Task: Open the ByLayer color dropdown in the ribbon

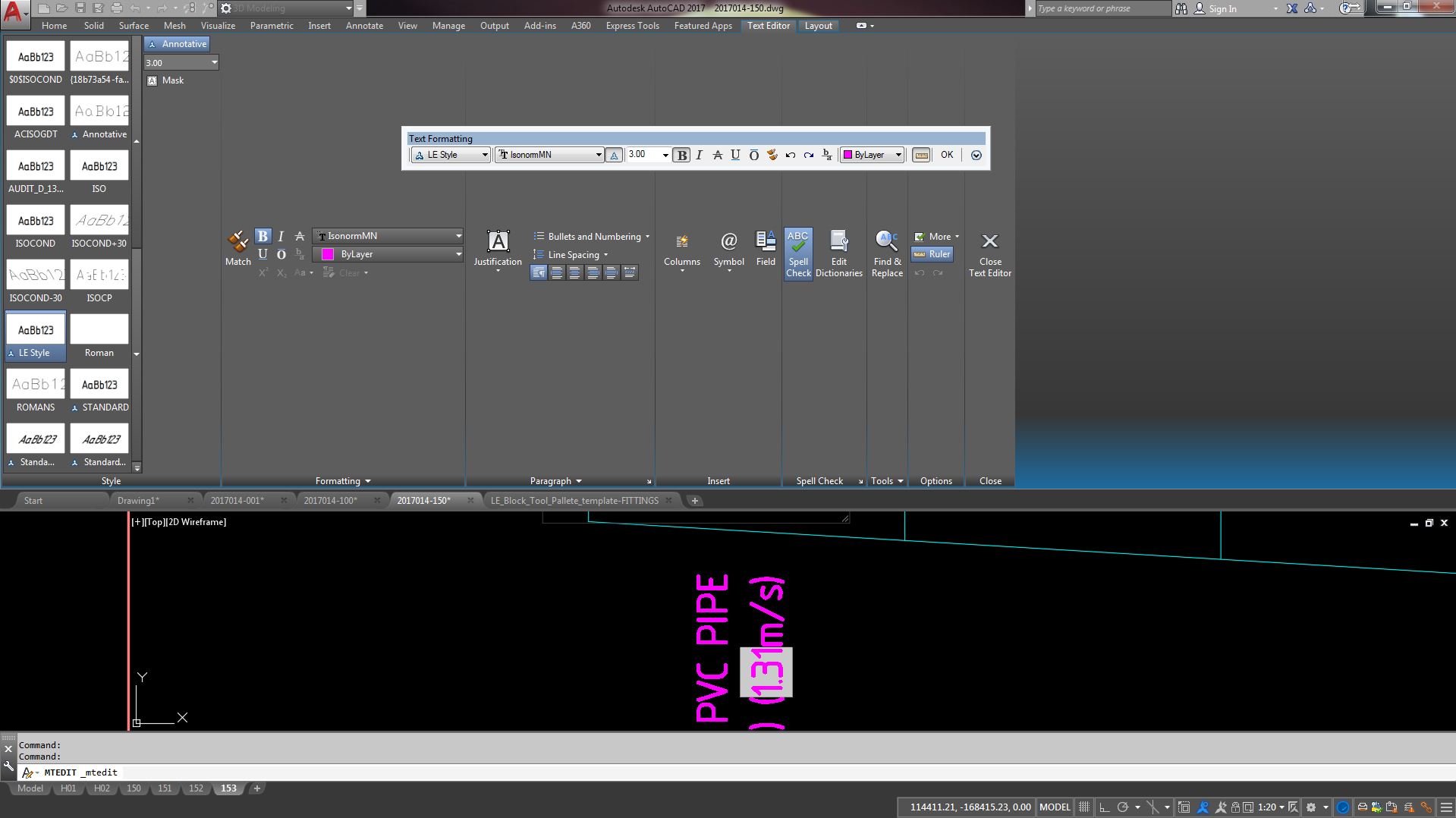Action: coord(388,254)
